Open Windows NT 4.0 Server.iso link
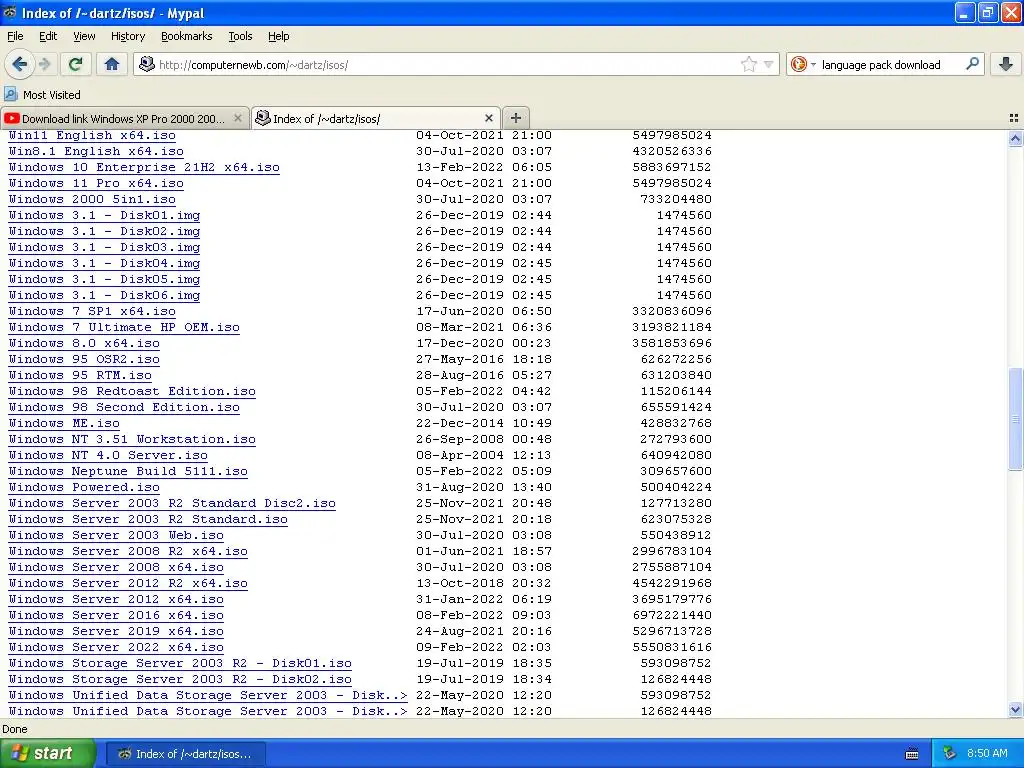The width and height of the screenshot is (1024, 768). tap(108, 455)
